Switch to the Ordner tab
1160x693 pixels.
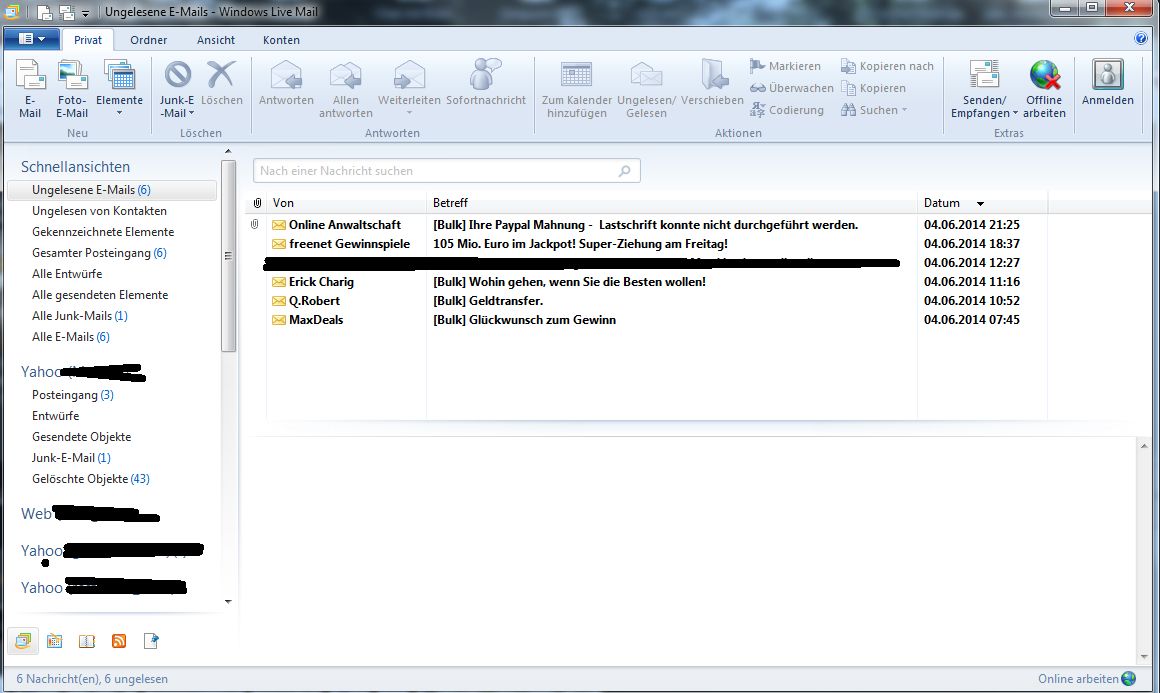point(149,40)
